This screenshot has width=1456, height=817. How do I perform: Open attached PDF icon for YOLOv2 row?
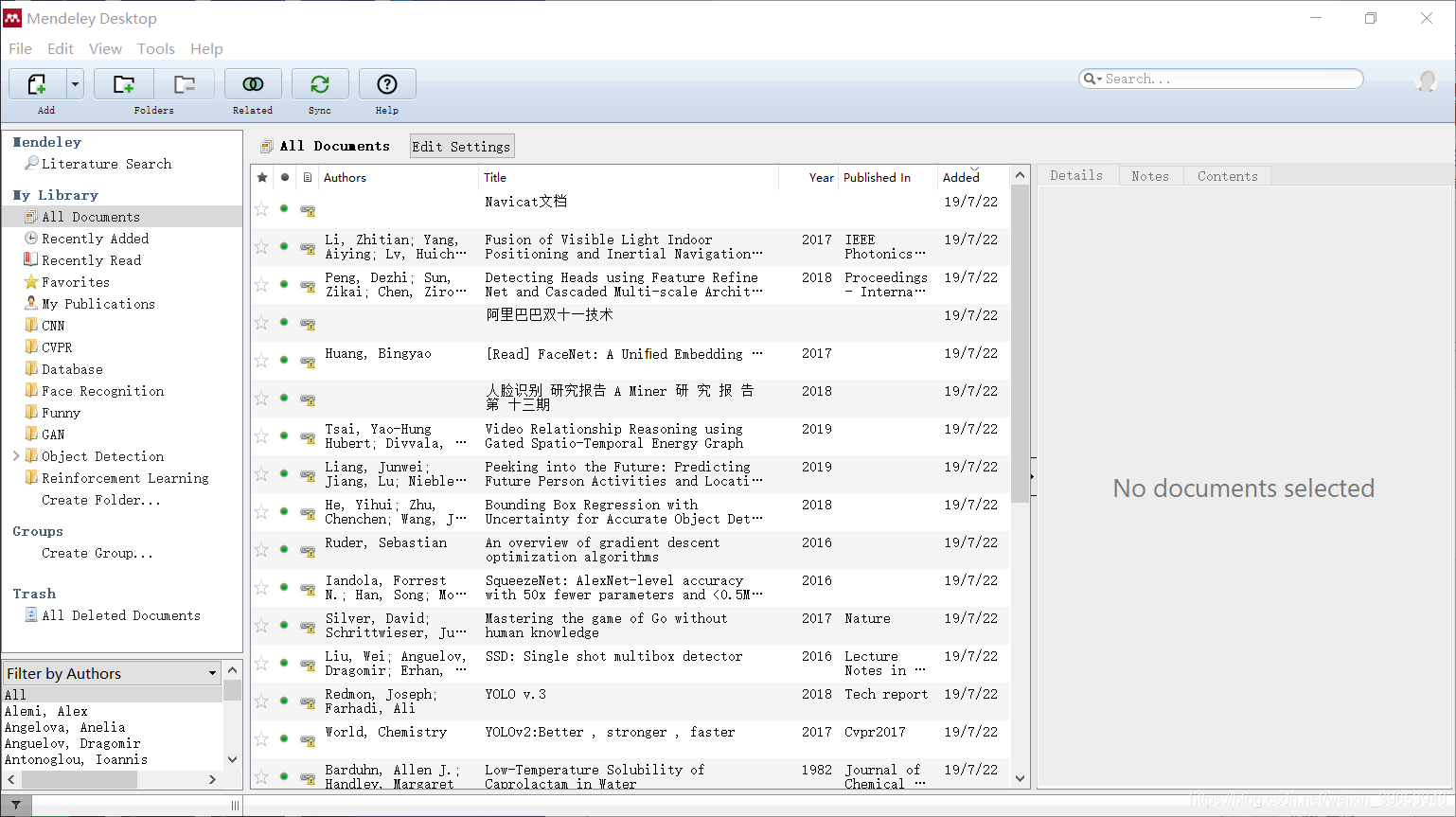308,740
